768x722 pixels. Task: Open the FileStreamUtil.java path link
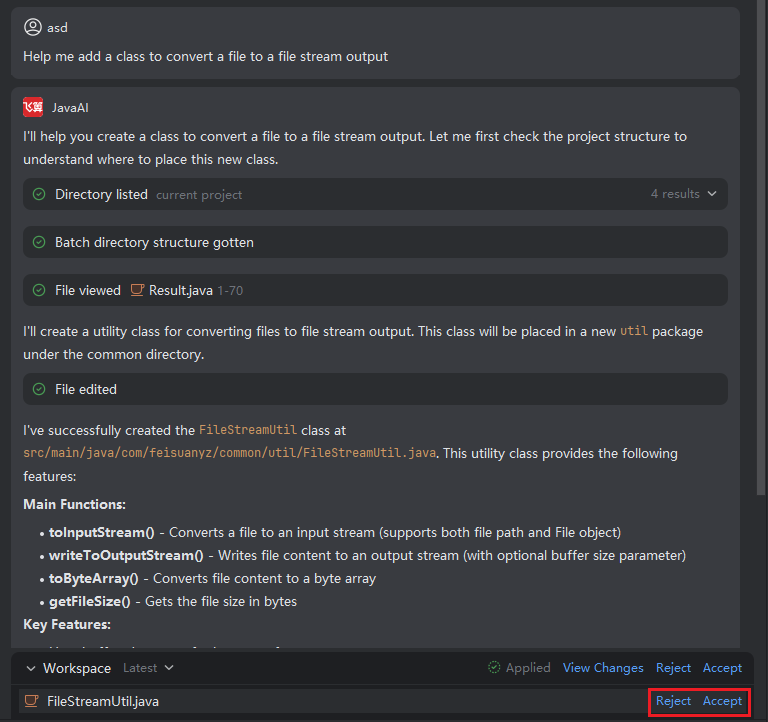230,453
